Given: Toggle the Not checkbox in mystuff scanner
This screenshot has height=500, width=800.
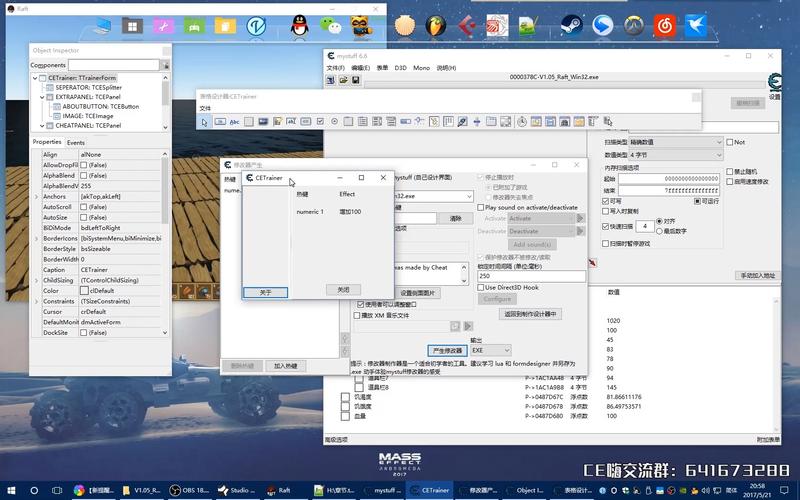Looking at the screenshot, I should point(730,142).
